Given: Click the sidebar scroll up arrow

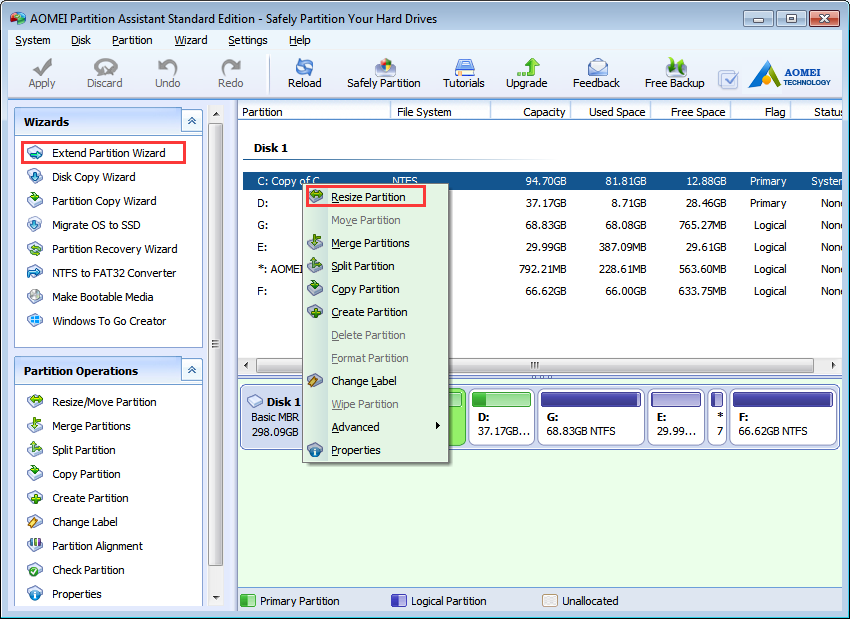Looking at the screenshot, I should pos(216,114).
